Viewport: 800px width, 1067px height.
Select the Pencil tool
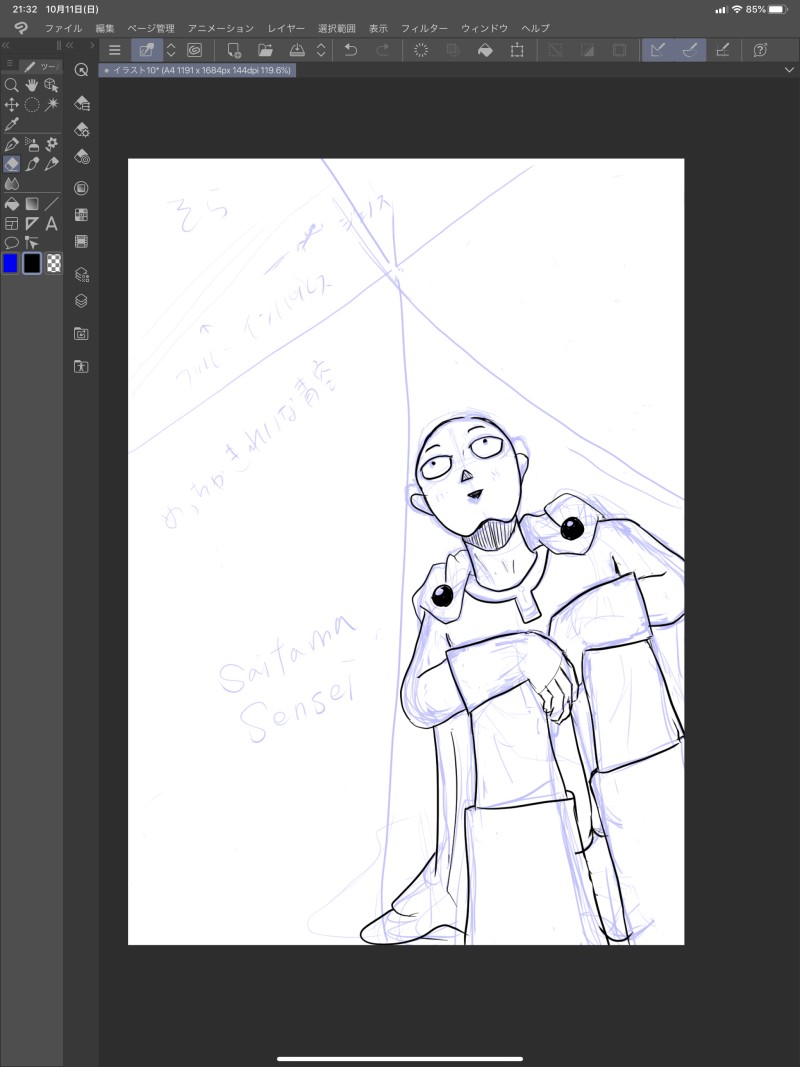[51, 164]
